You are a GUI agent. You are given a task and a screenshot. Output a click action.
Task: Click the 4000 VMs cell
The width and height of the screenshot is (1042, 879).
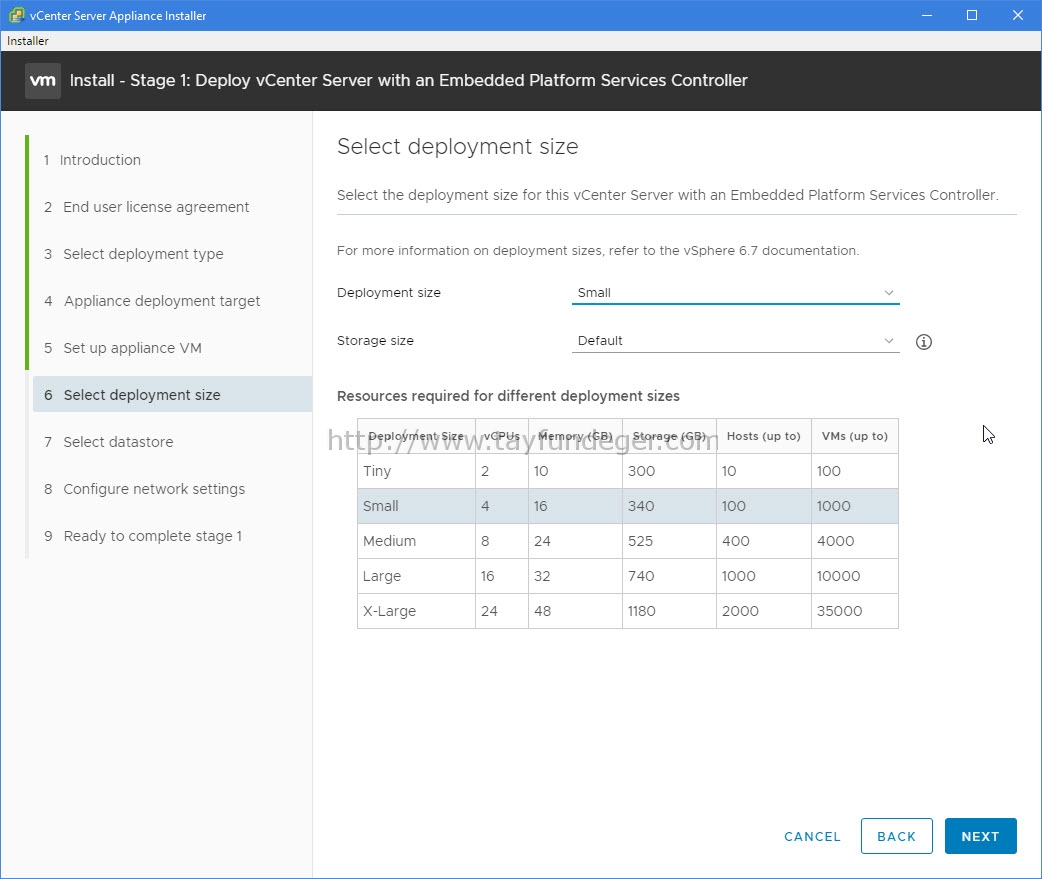click(855, 541)
